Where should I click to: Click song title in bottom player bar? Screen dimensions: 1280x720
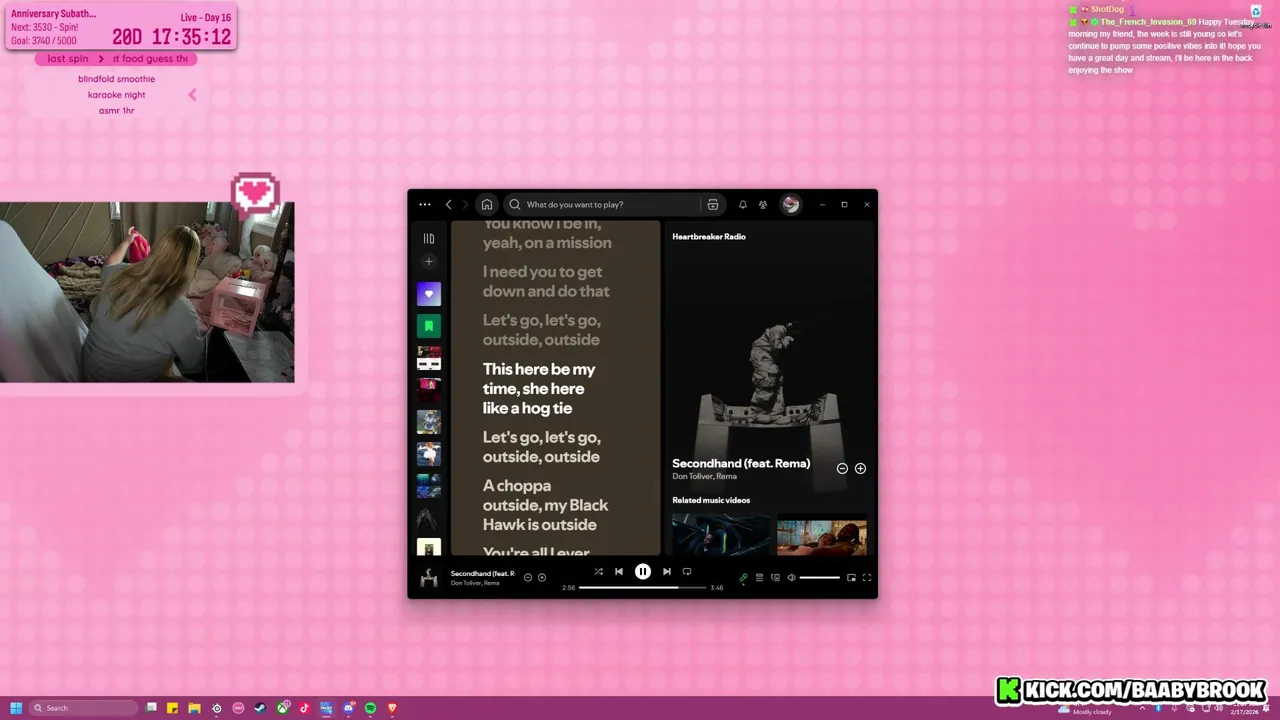482,573
